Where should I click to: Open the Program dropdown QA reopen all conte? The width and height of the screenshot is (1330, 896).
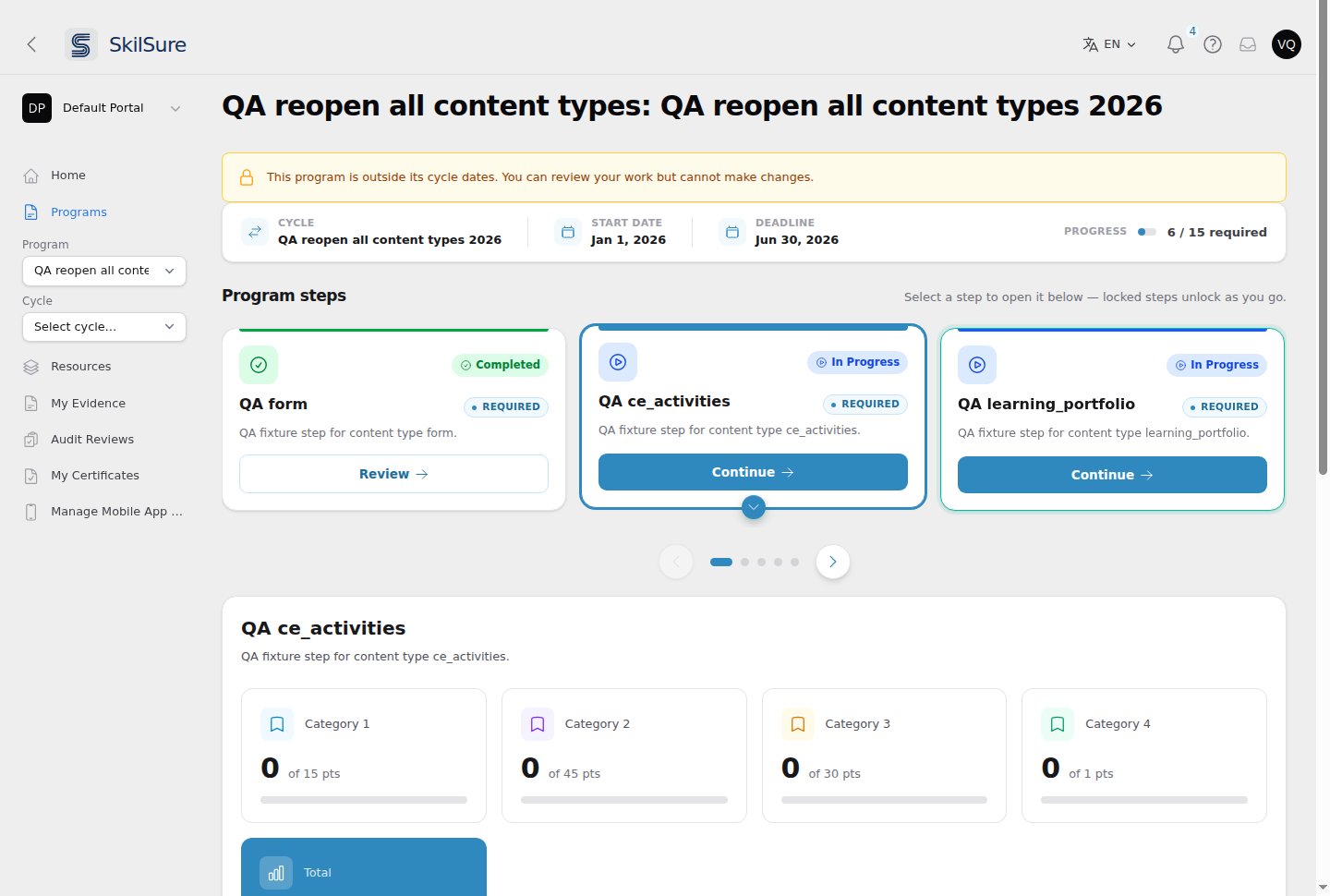tap(104, 271)
